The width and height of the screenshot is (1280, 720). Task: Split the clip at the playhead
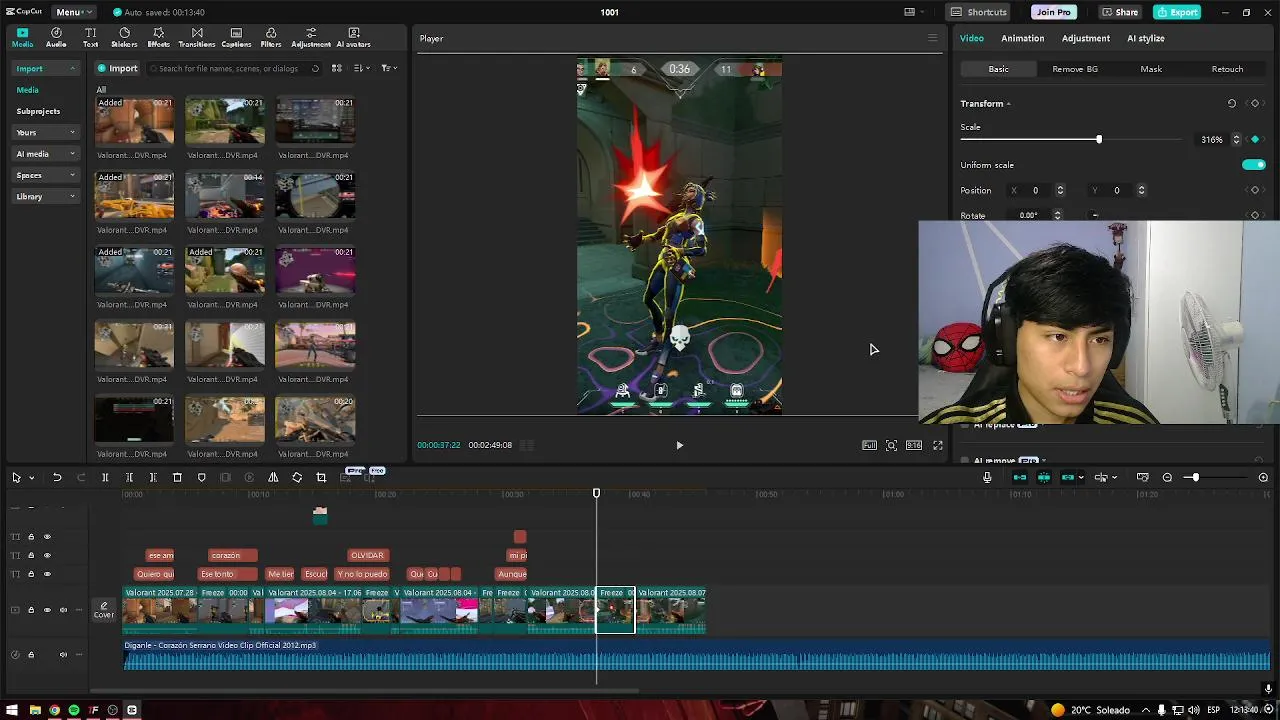[x=105, y=478]
